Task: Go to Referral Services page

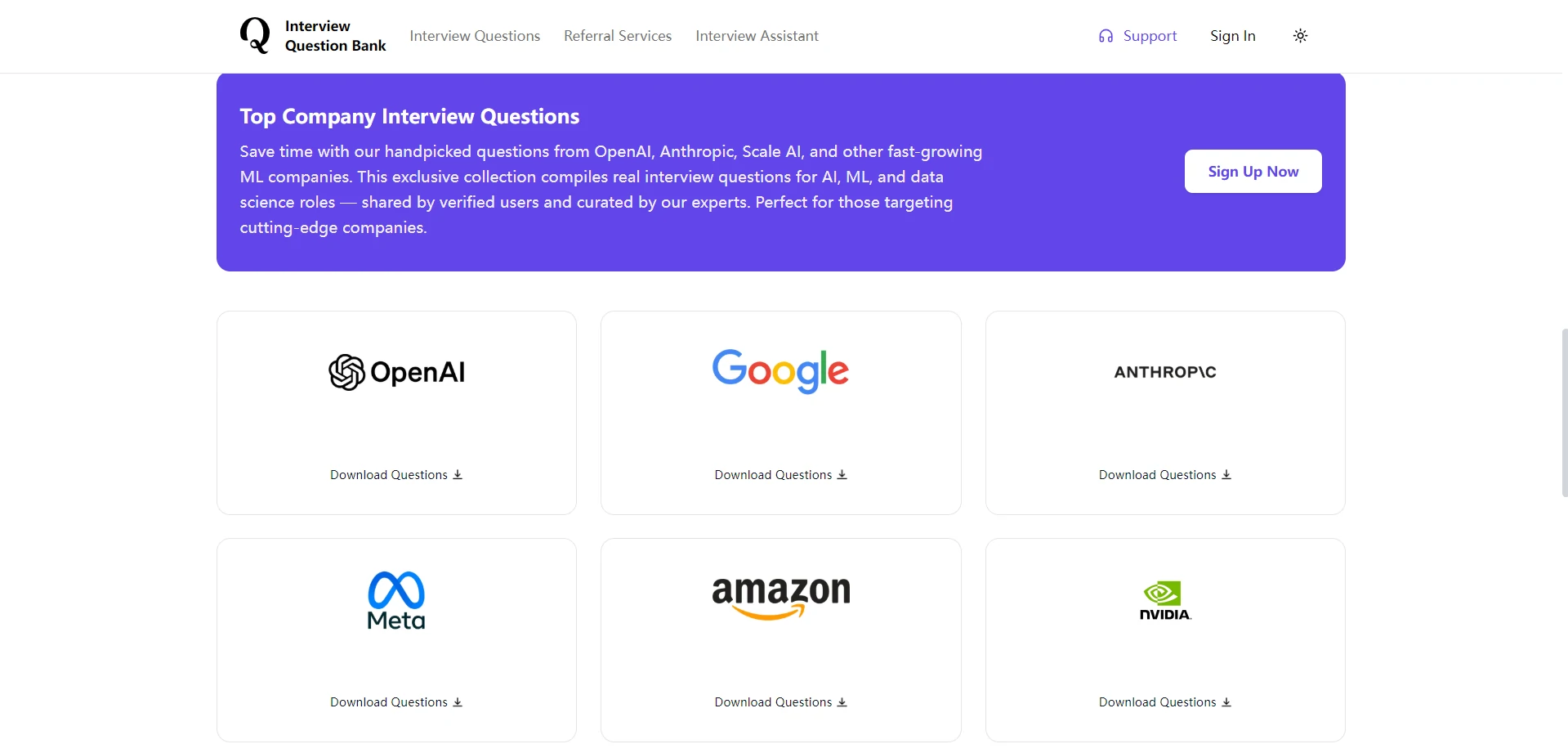Action: point(618,36)
